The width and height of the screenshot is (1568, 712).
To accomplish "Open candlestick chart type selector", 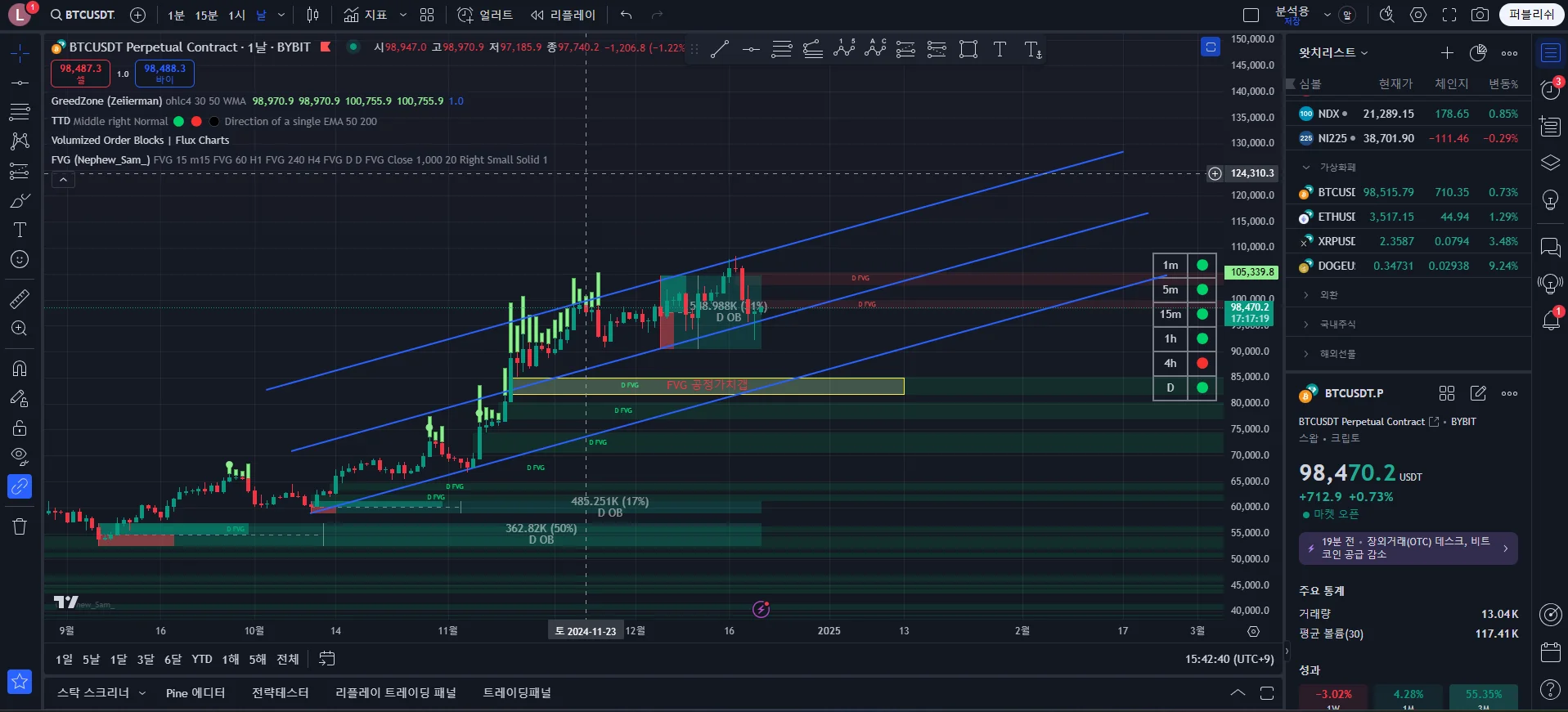I will (312, 15).
